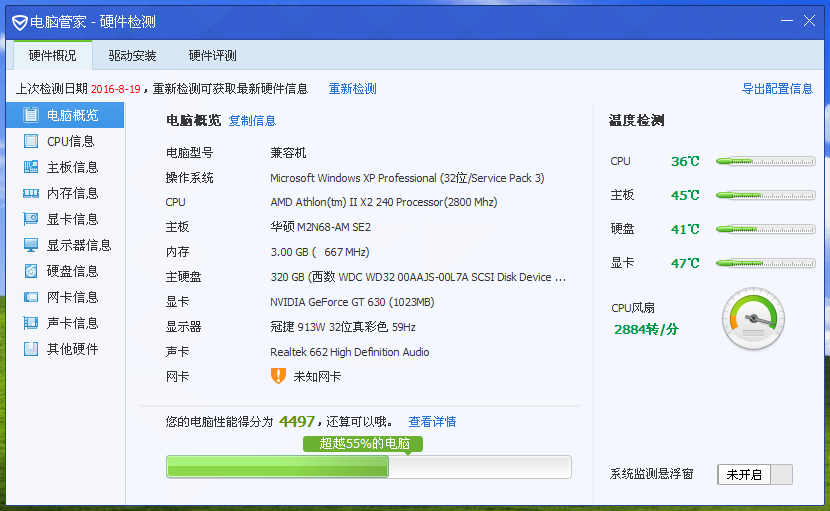Click the 兼容机 computer model value
The image size is (830, 511).
288,153
